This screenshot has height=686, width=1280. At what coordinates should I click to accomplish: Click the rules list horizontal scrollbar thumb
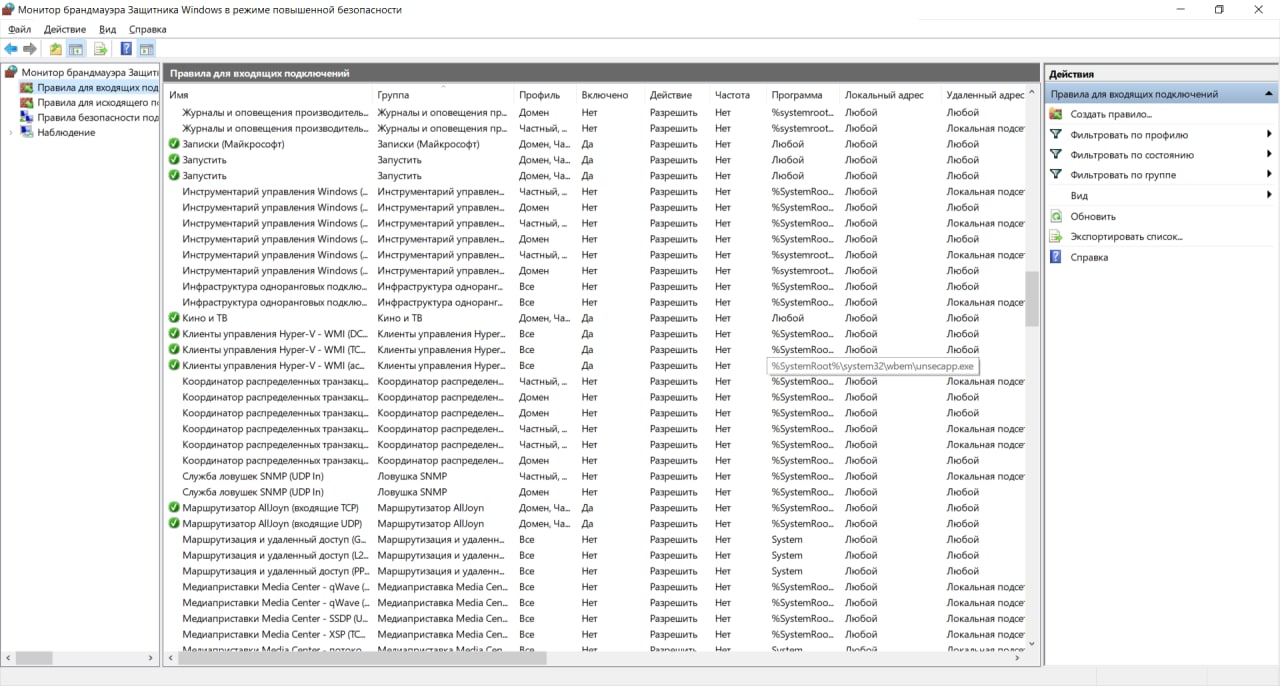363,658
